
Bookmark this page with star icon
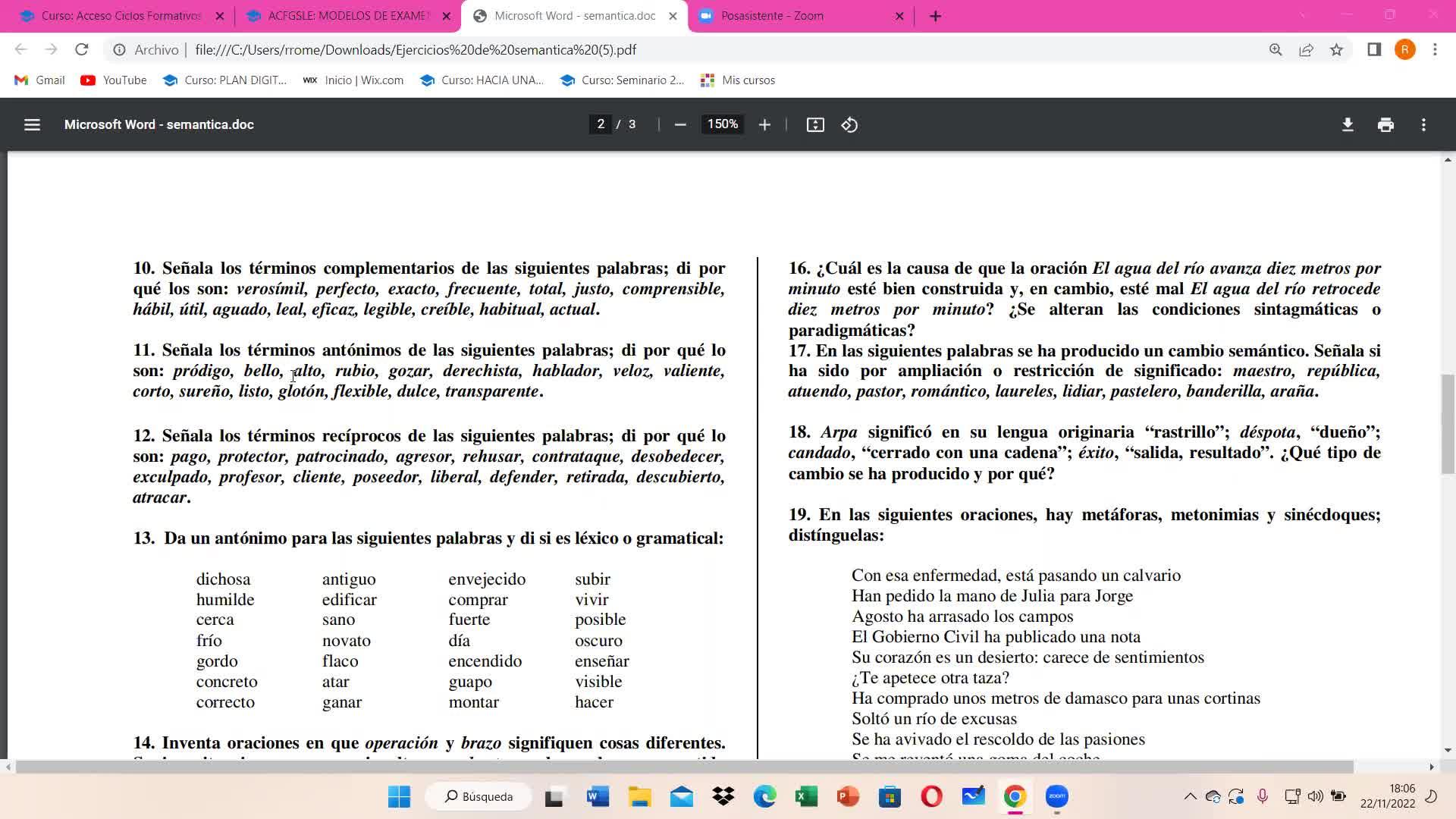pos(1336,50)
